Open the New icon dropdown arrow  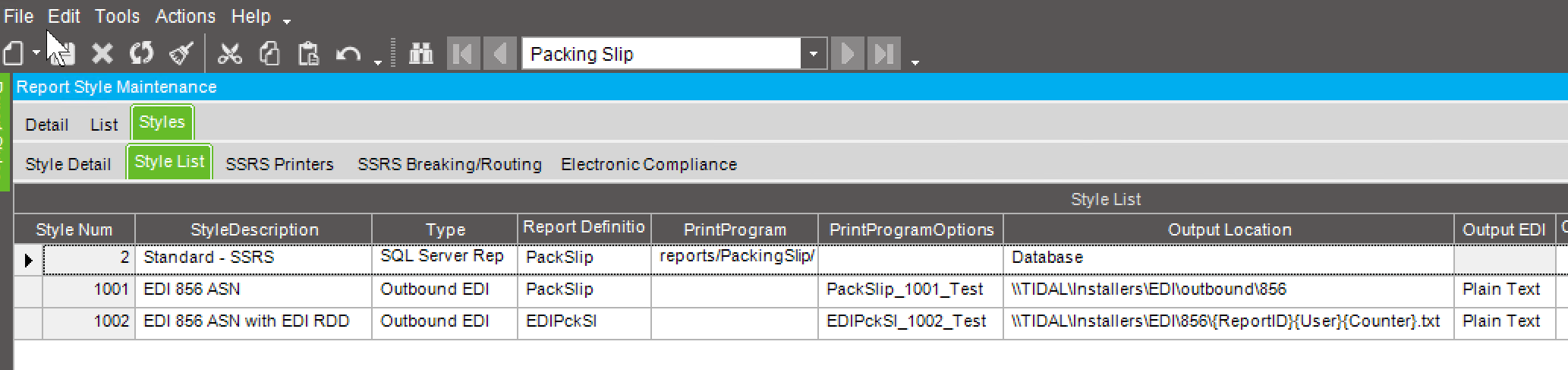point(36,53)
